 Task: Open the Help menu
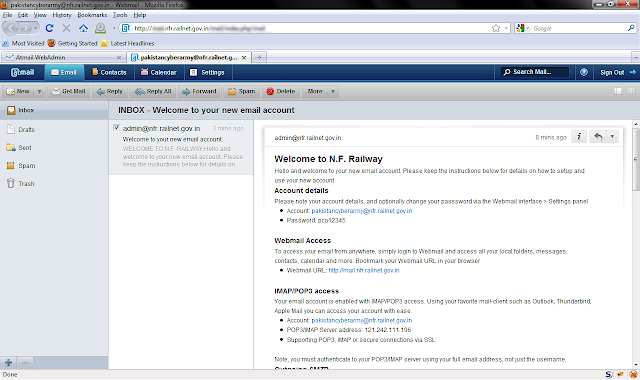pyautogui.click(x=140, y=15)
